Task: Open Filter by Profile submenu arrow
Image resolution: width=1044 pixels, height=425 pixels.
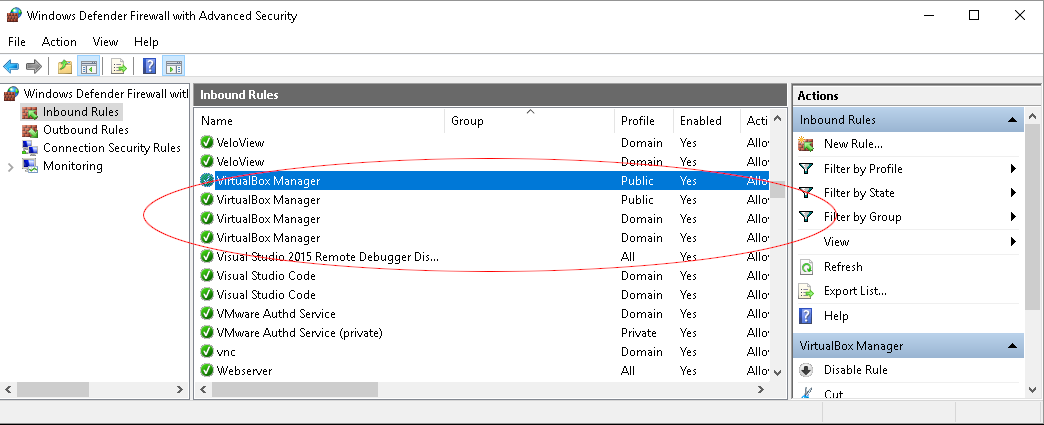Action: coord(1013,169)
